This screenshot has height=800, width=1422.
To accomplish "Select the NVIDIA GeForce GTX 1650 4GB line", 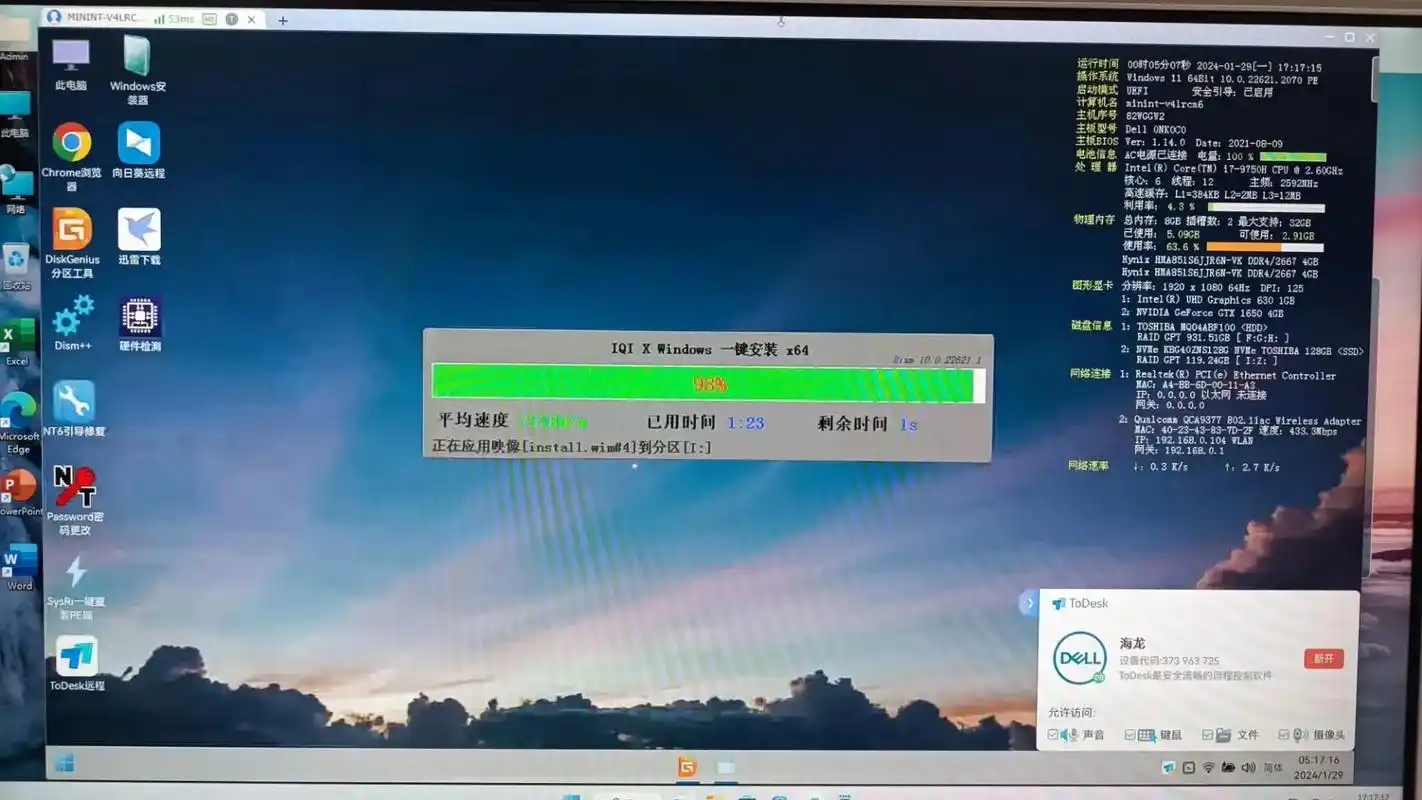I will click(x=1210, y=313).
